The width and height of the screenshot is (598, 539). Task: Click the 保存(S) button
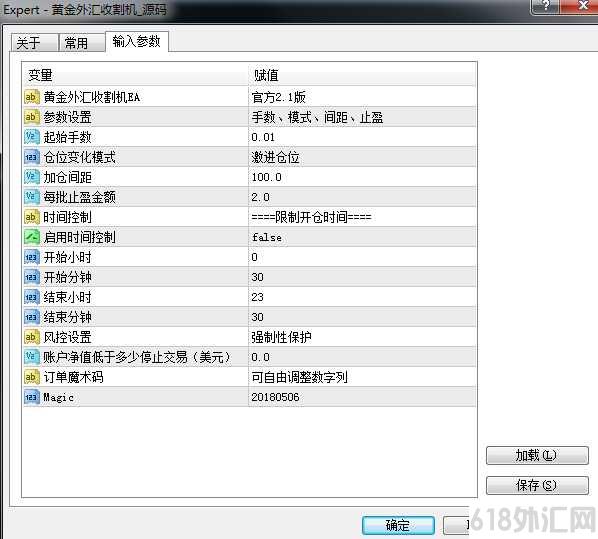[537, 485]
